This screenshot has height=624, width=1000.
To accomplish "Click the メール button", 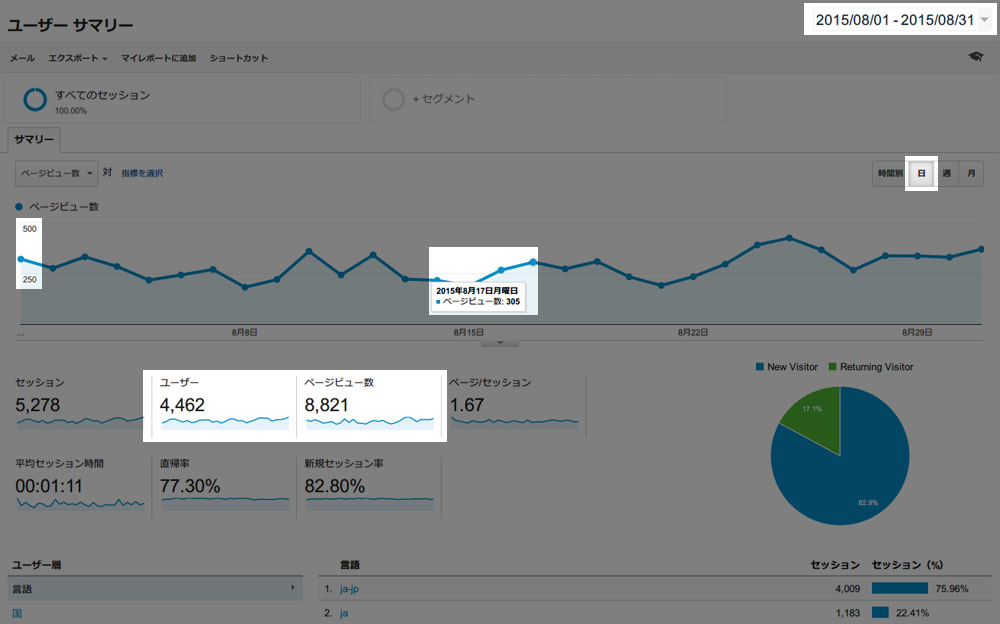I will [22, 58].
